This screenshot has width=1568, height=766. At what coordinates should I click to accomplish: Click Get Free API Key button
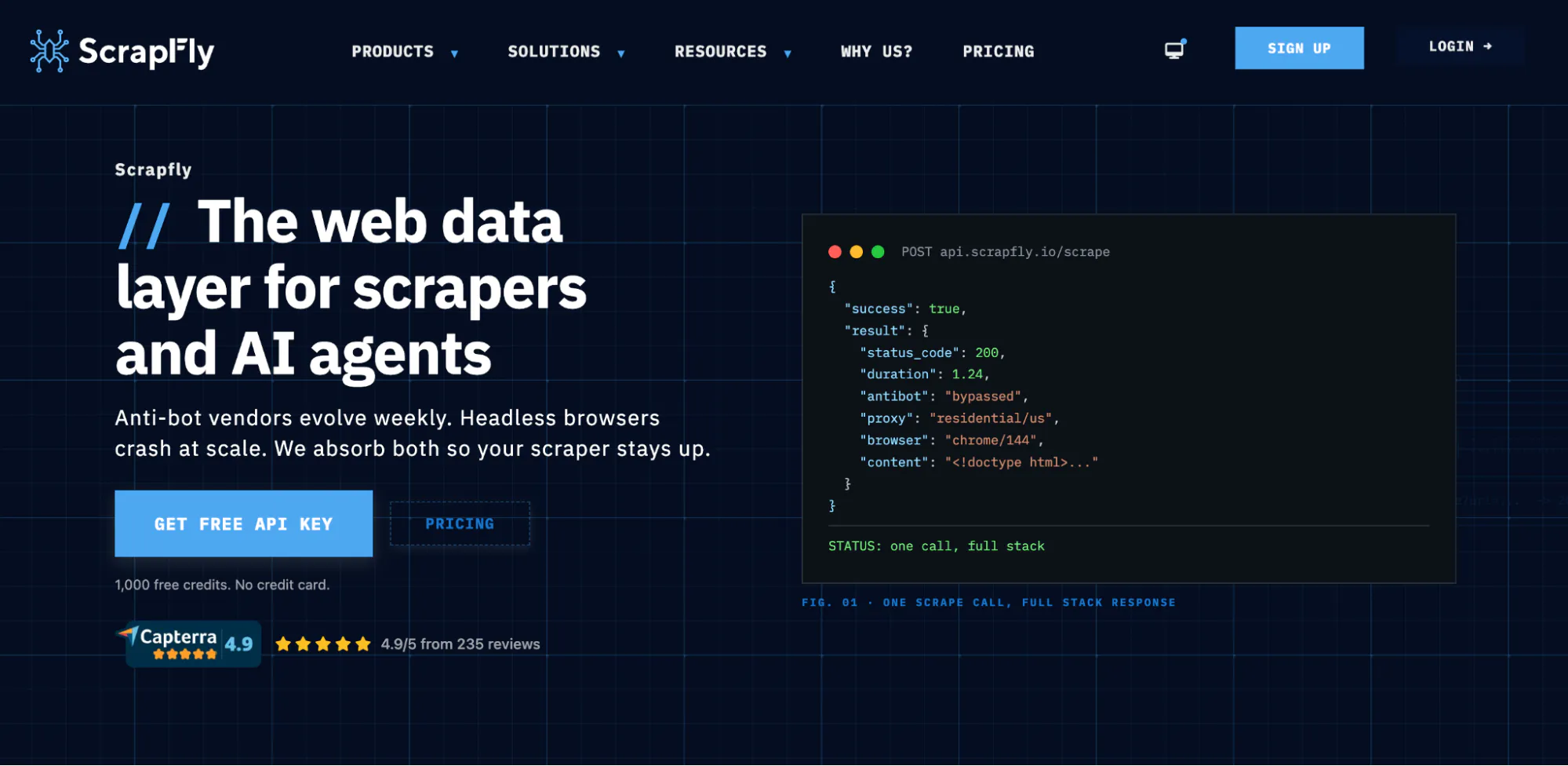[x=243, y=523]
